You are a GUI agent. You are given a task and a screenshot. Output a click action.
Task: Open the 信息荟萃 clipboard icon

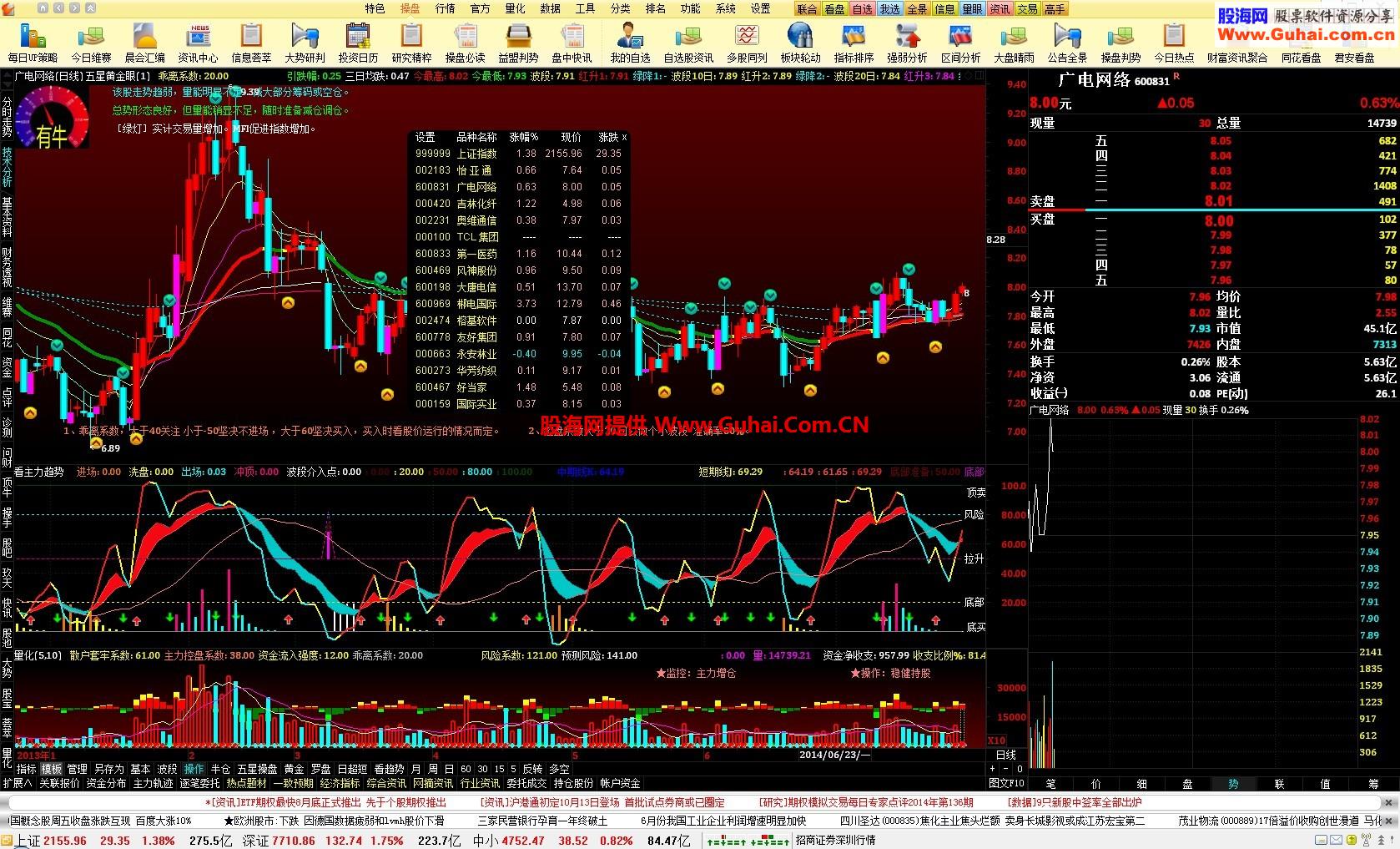251,43
